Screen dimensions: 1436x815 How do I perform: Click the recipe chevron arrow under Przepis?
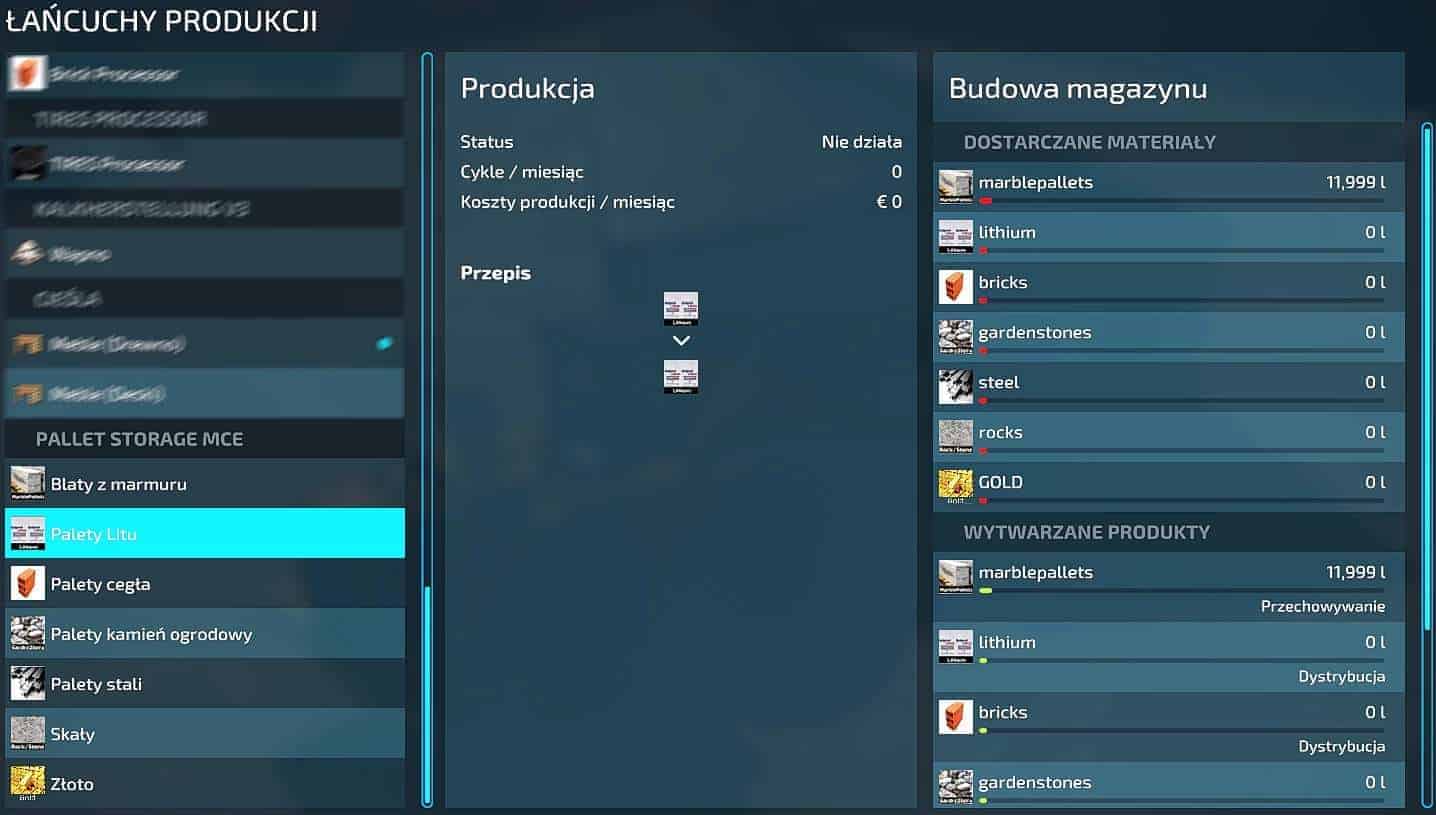(681, 341)
